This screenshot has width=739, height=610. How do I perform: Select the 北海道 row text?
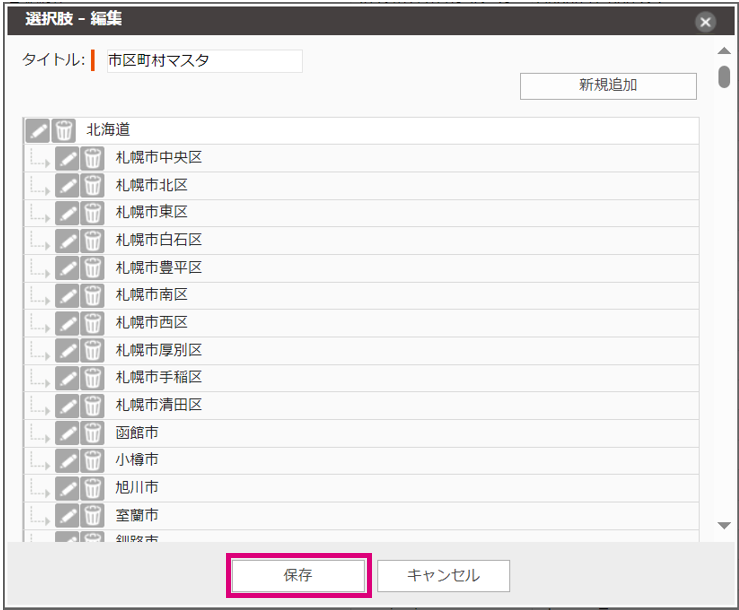pyautogui.click(x=108, y=130)
